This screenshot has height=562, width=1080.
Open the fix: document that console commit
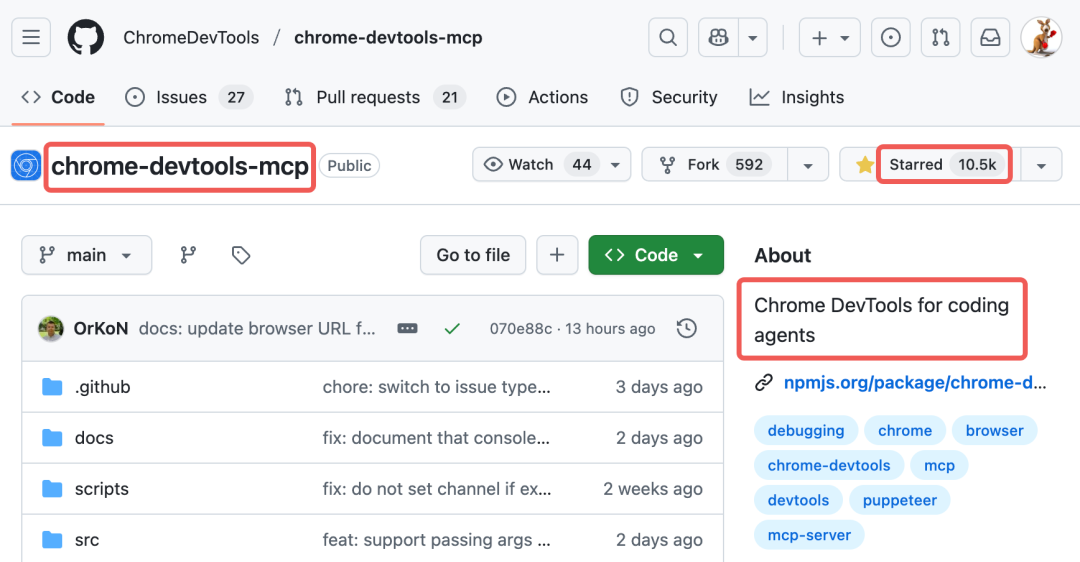(x=436, y=438)
